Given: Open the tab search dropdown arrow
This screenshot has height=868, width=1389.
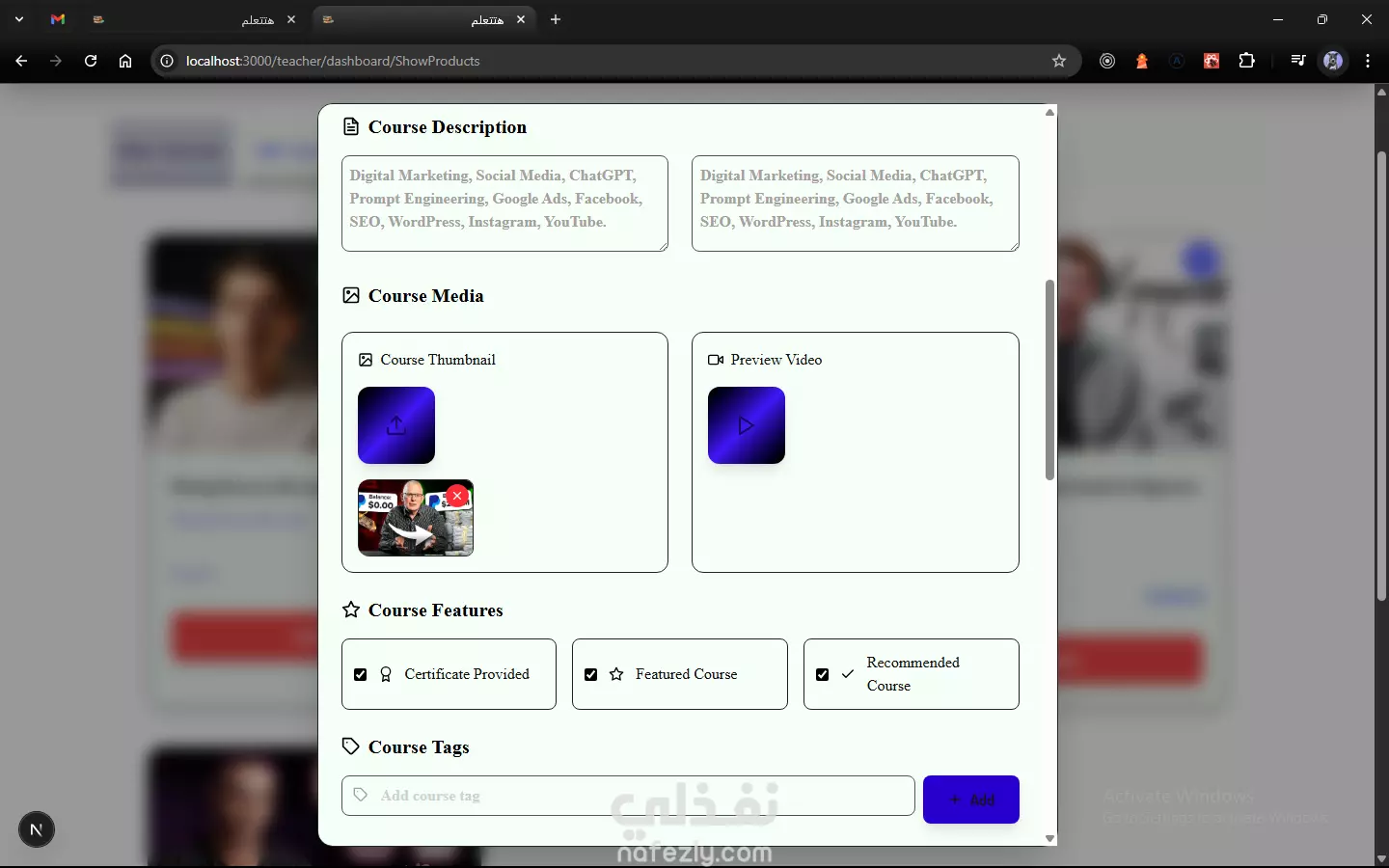Looking at the screenshot, I should (19, 19).
